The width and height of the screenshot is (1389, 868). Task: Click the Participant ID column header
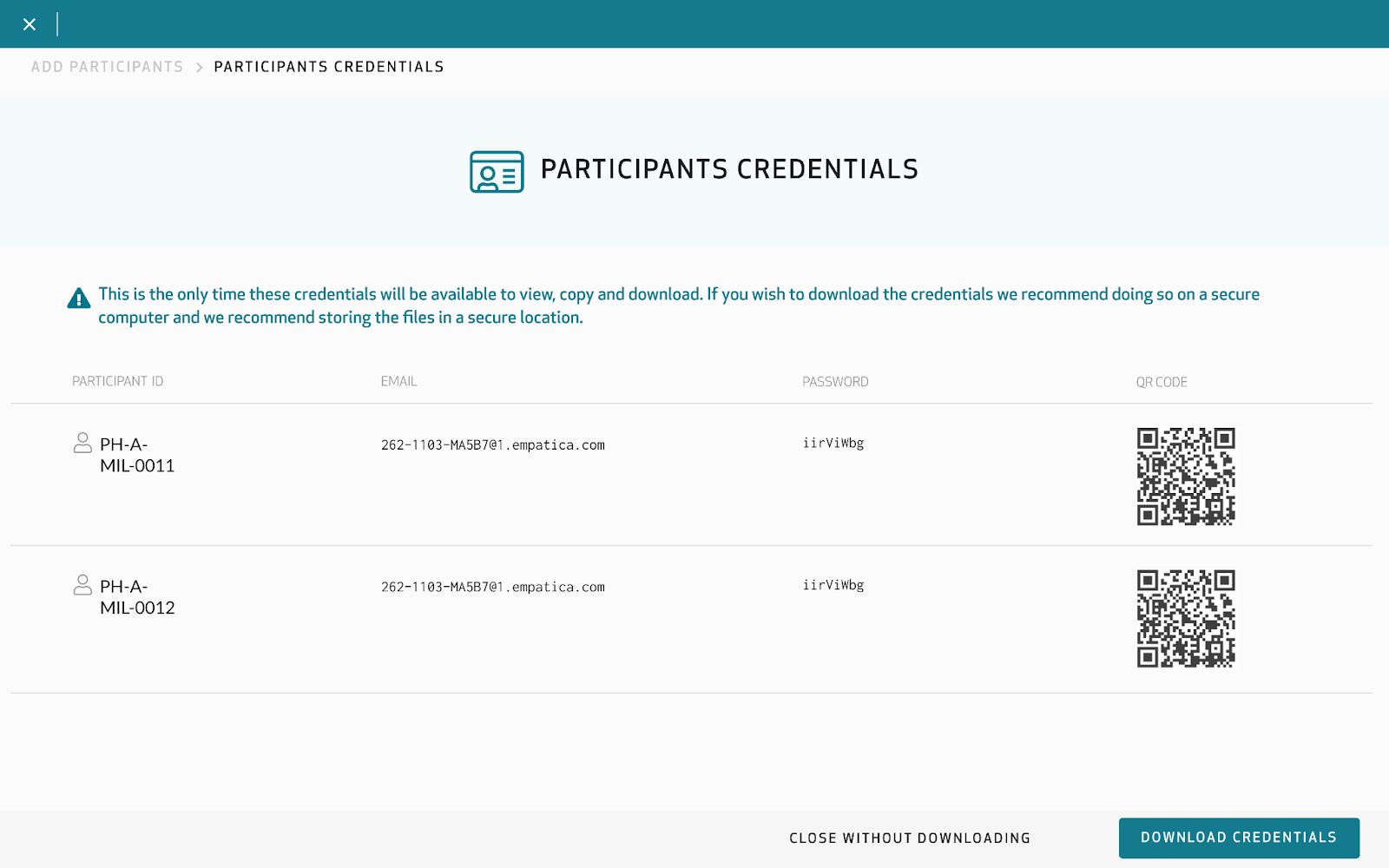[117, 382]
